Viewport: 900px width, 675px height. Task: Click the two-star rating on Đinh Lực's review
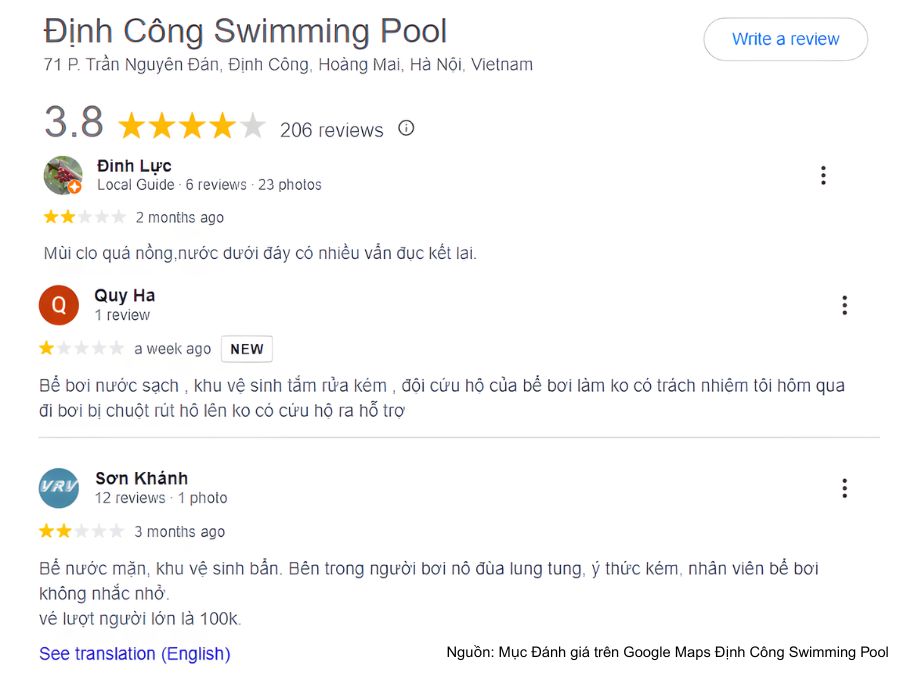tap(84, 217)
